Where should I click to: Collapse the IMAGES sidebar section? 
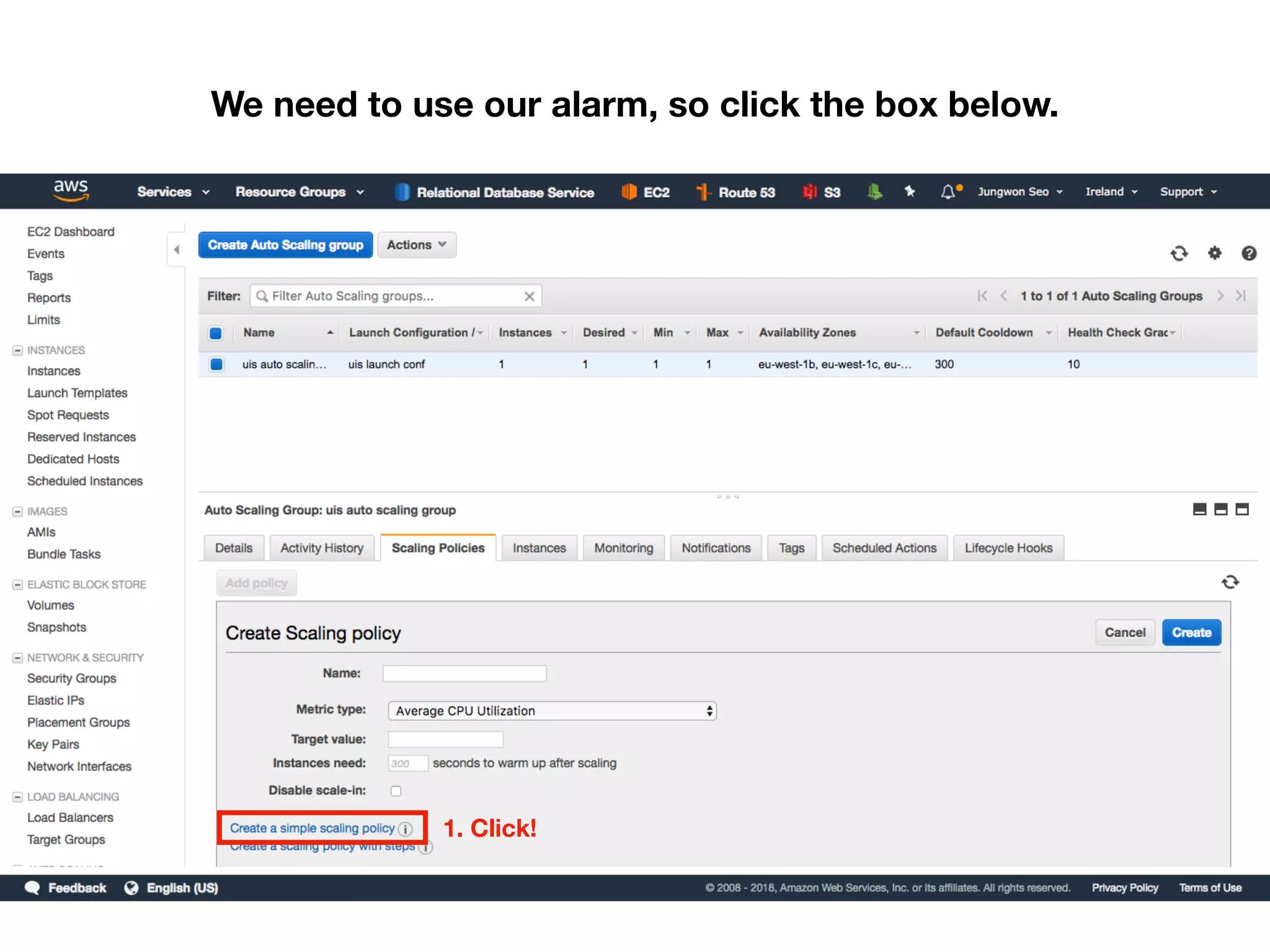(x=17, y=511)
